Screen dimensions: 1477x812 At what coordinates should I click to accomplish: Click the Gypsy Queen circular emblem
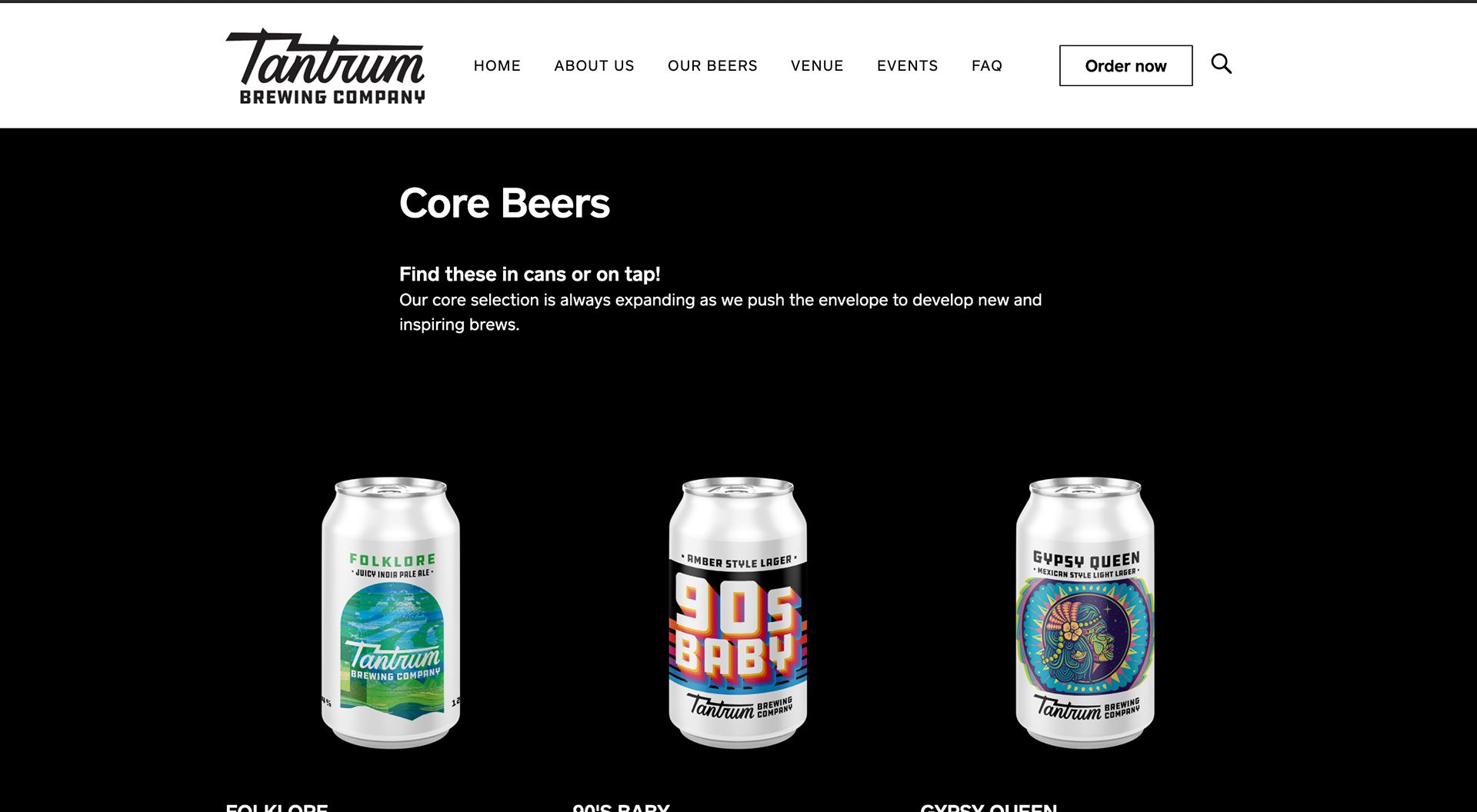pyautogui.click(x=1085, y=635)
